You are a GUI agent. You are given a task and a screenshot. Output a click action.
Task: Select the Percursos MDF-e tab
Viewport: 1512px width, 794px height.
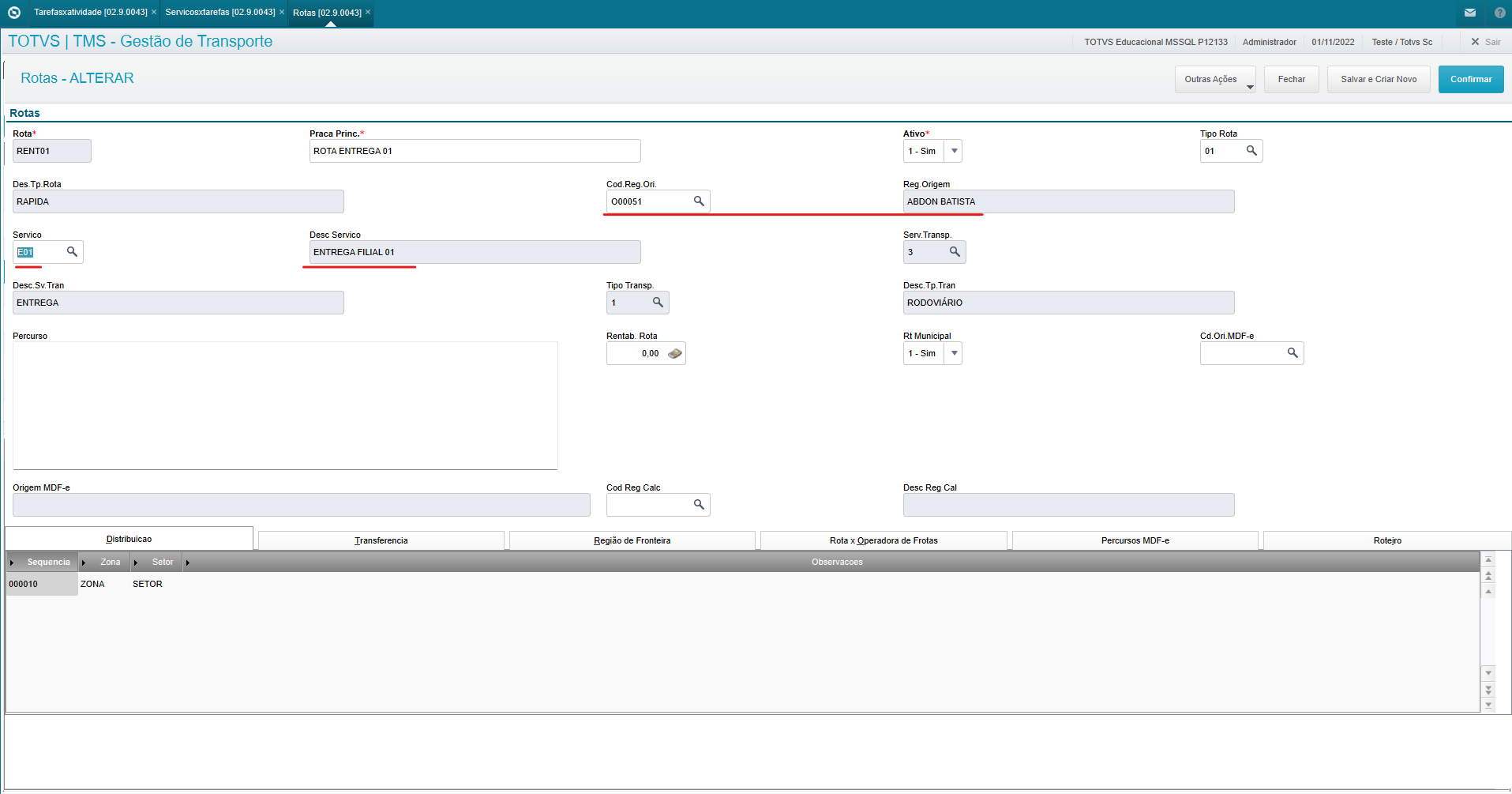(1135, 540)
